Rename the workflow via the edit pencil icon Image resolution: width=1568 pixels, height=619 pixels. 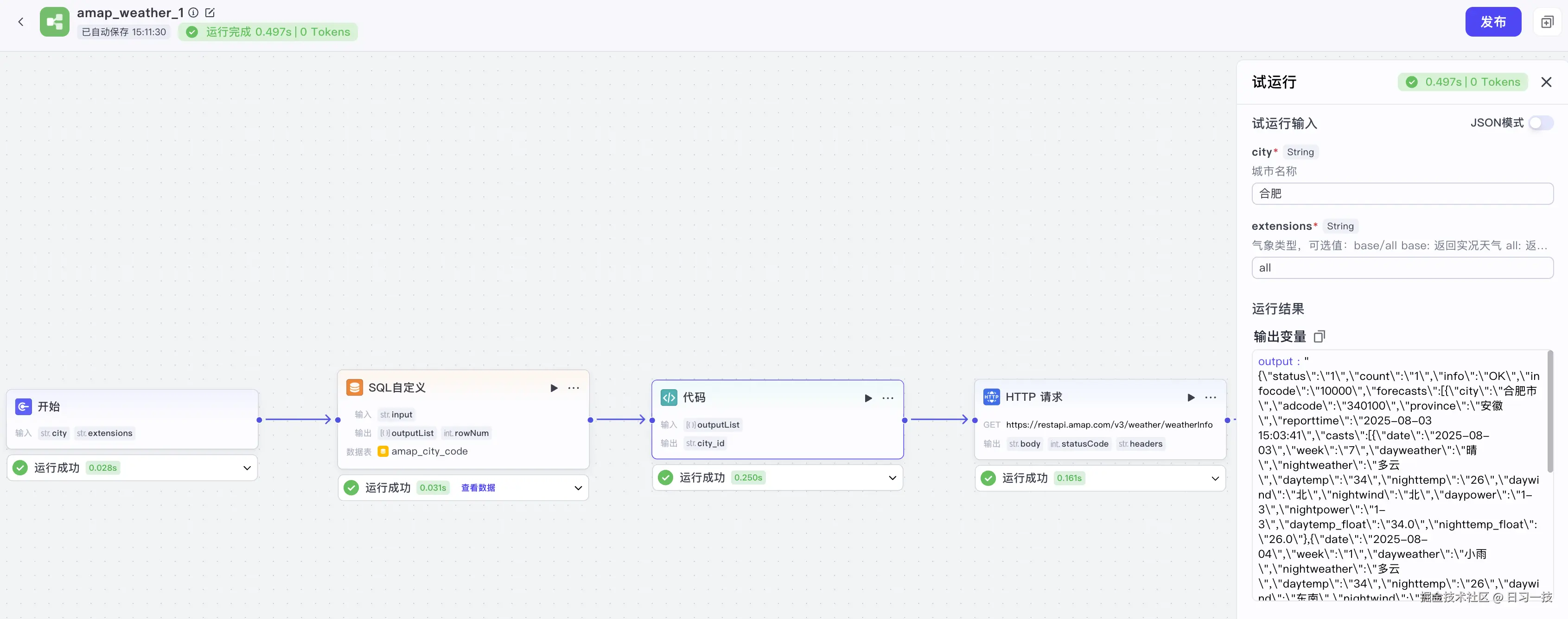click(x=210, y=12)
